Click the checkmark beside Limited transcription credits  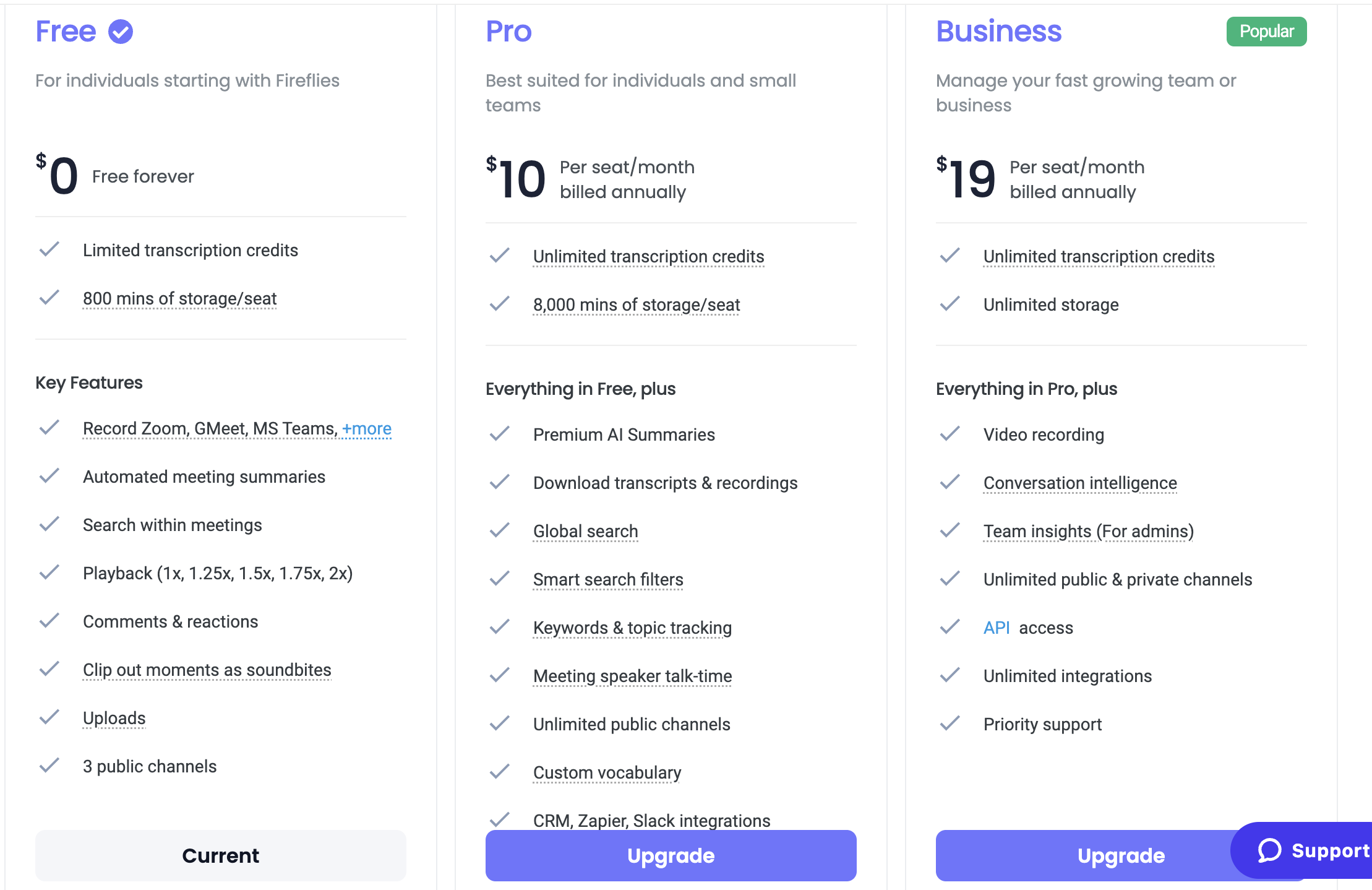49,249
